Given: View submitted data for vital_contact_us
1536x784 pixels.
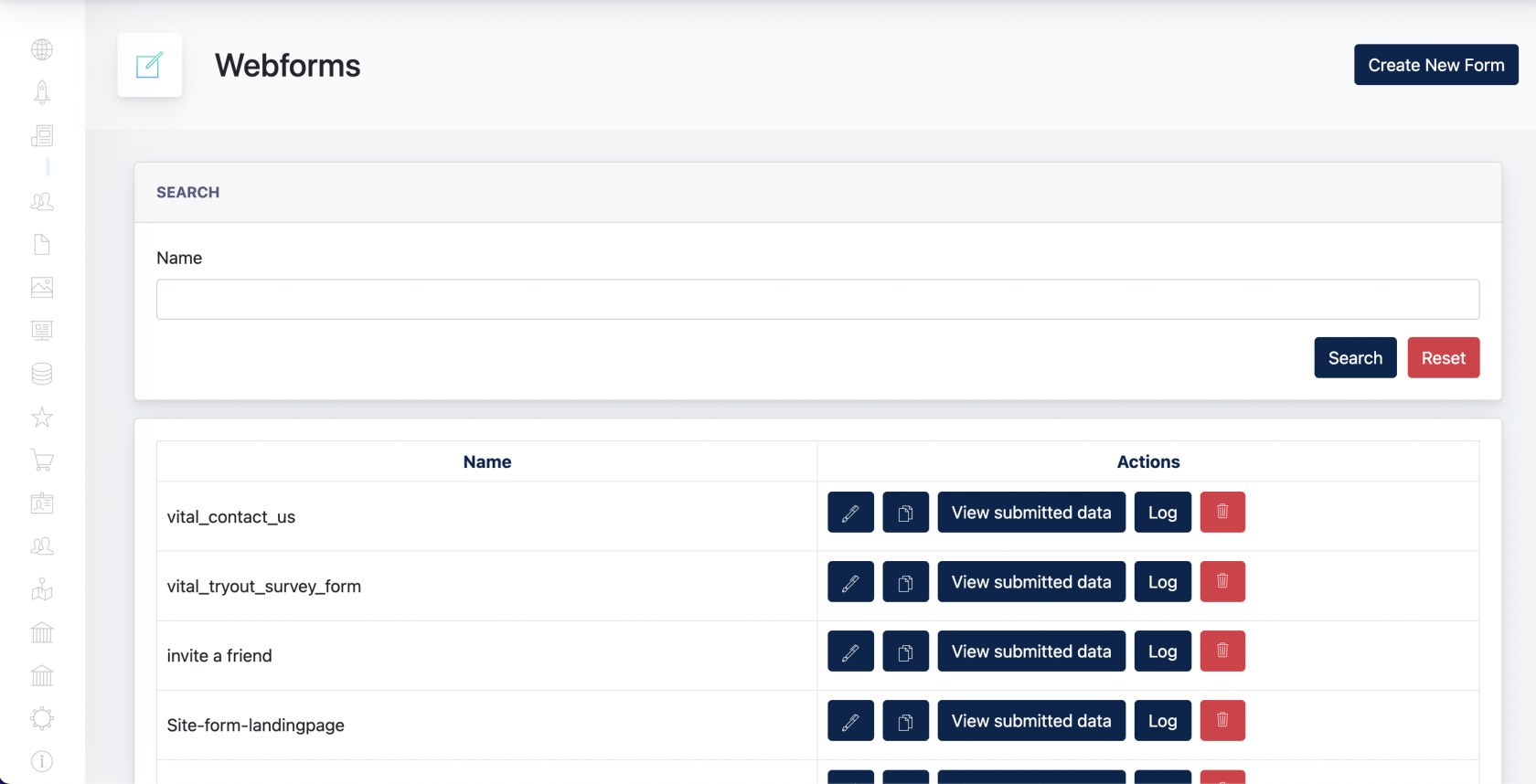Looking at the screenshot, I should [1031, 513].
